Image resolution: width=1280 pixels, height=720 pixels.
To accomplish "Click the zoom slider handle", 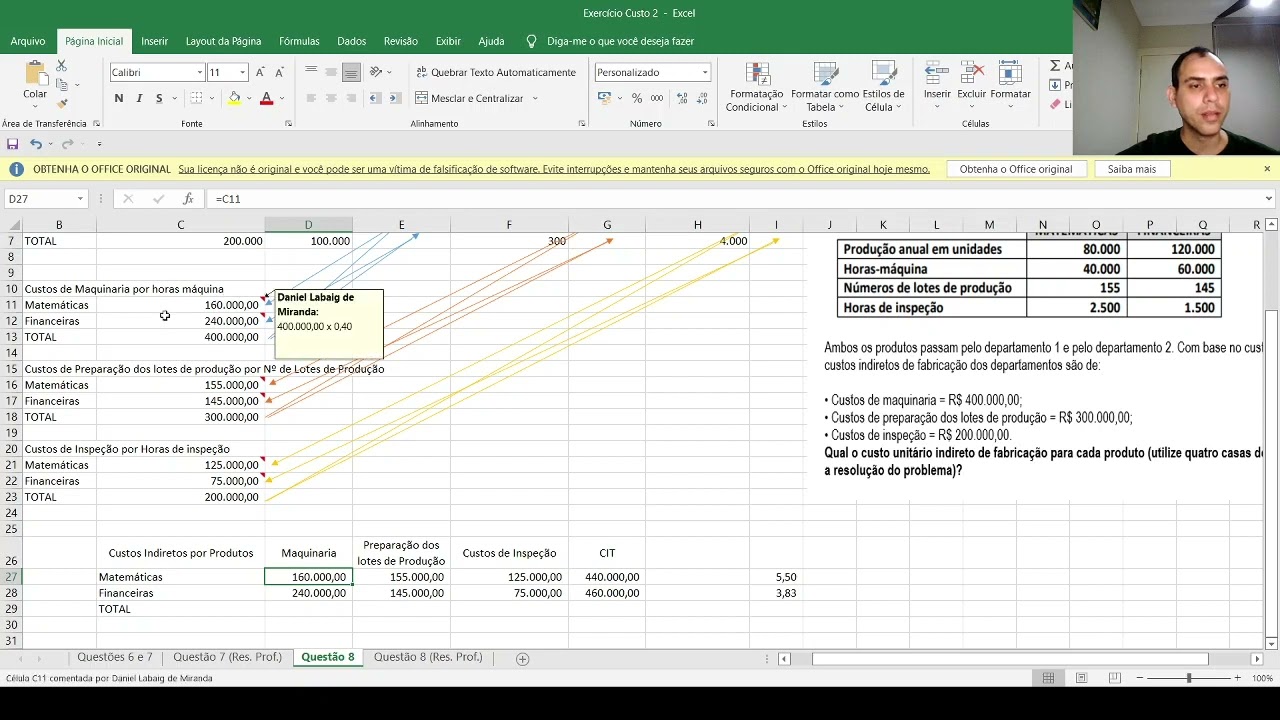I will [1189, 678].
